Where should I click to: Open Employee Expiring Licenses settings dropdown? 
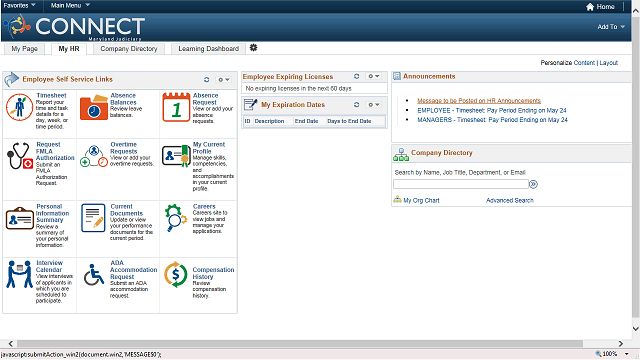pyautogui.click(x=373, y=76)
